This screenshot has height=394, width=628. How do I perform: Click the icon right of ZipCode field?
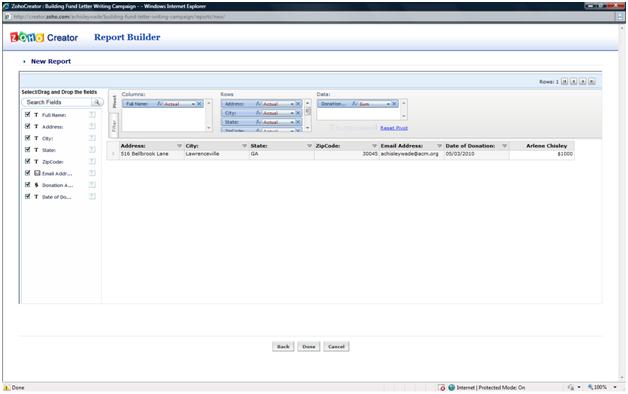(x=92, y=161)
